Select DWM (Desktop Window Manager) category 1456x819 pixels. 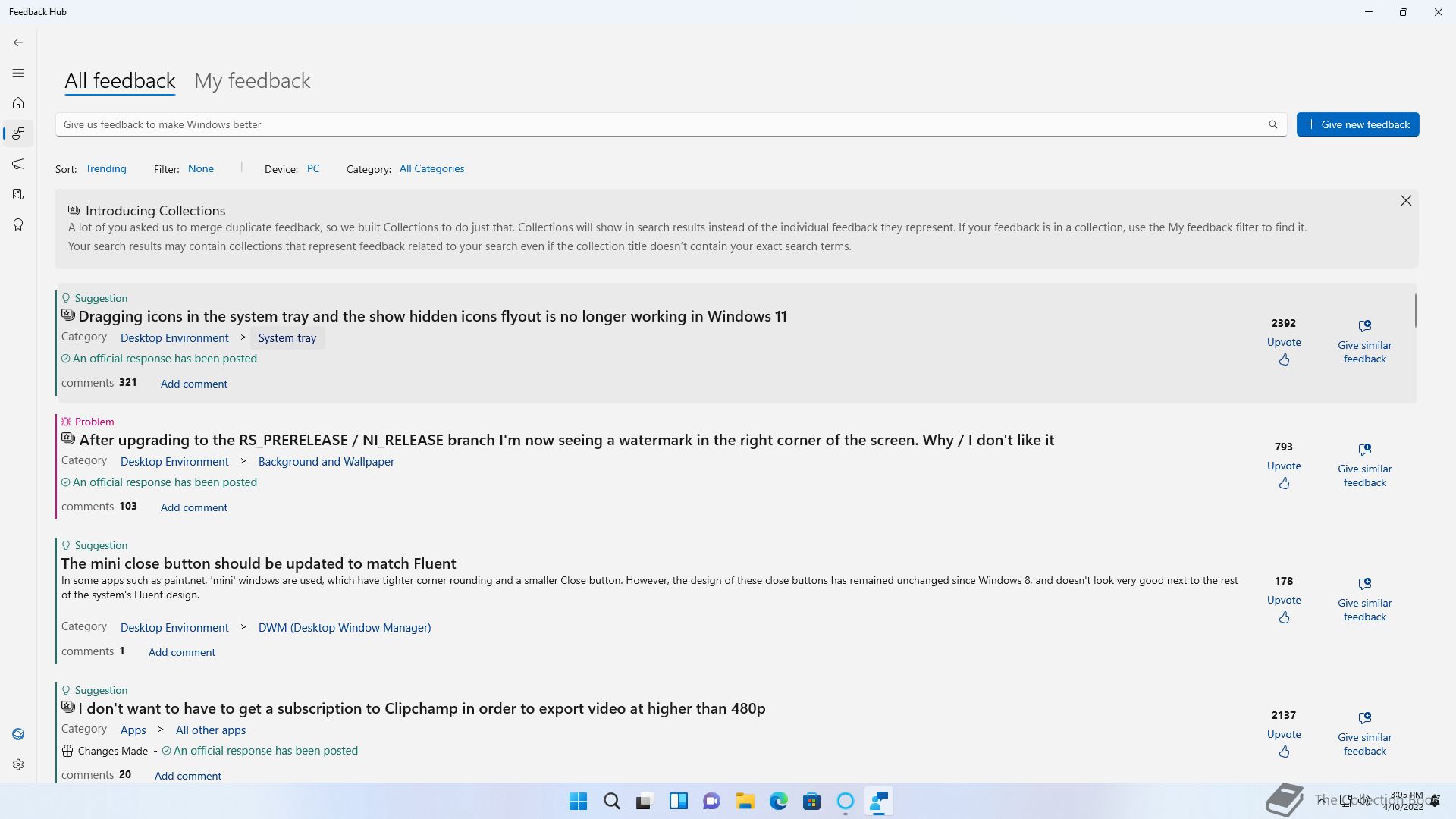point(344,627)
